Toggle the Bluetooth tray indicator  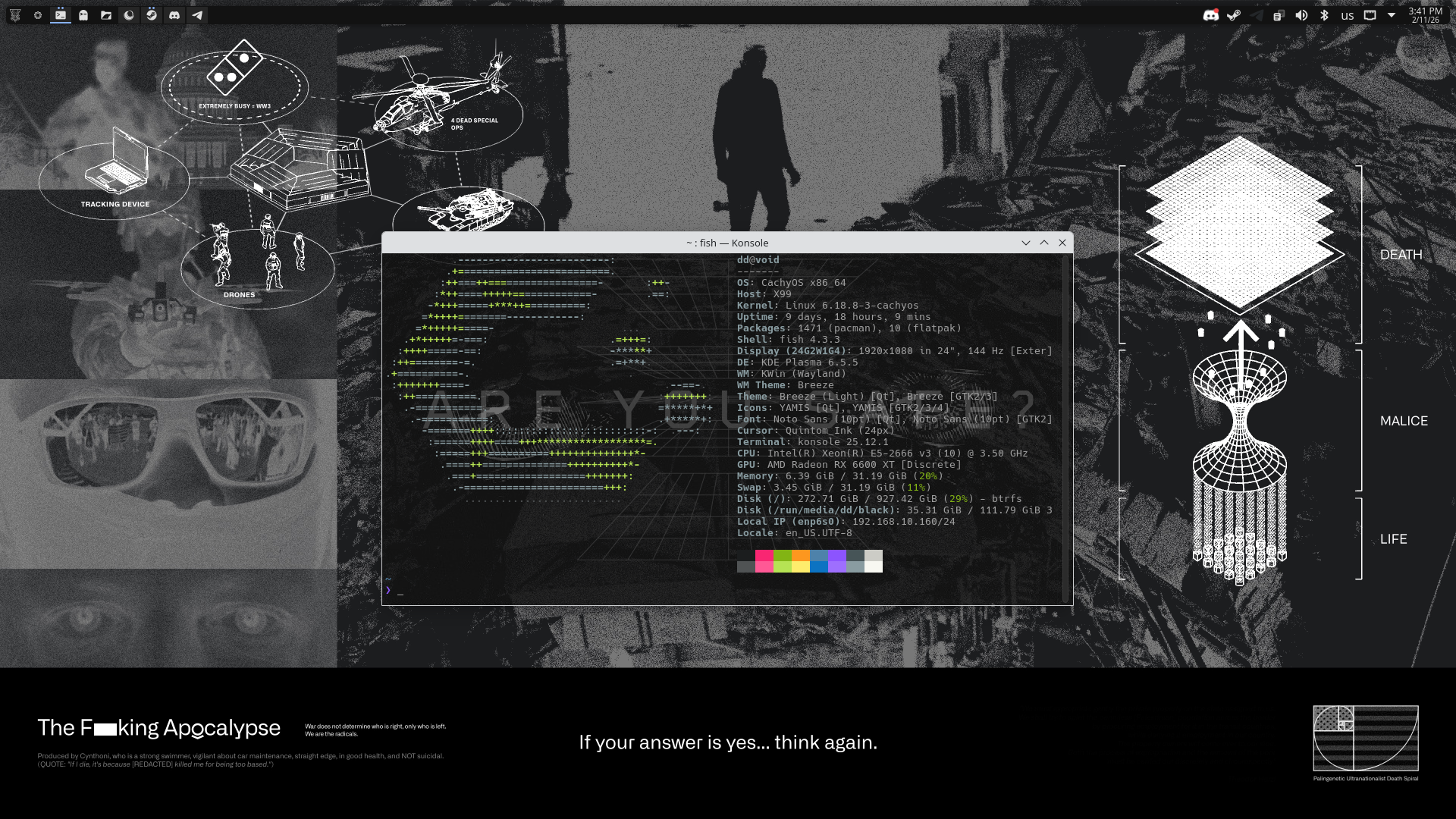click(1324, 15)
